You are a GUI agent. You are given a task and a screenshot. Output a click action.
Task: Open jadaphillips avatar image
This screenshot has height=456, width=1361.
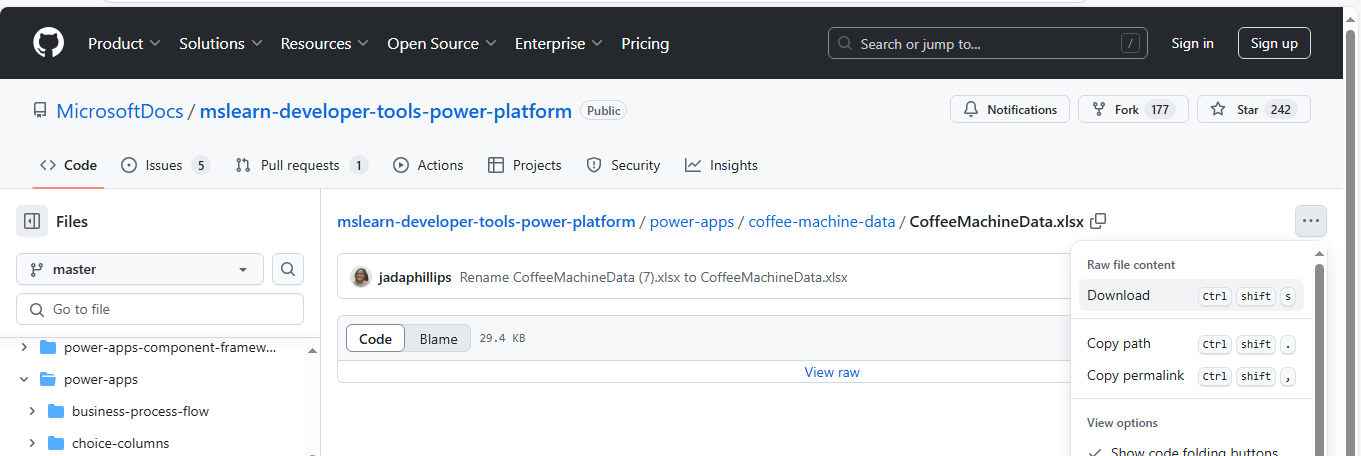click(361, 277)
